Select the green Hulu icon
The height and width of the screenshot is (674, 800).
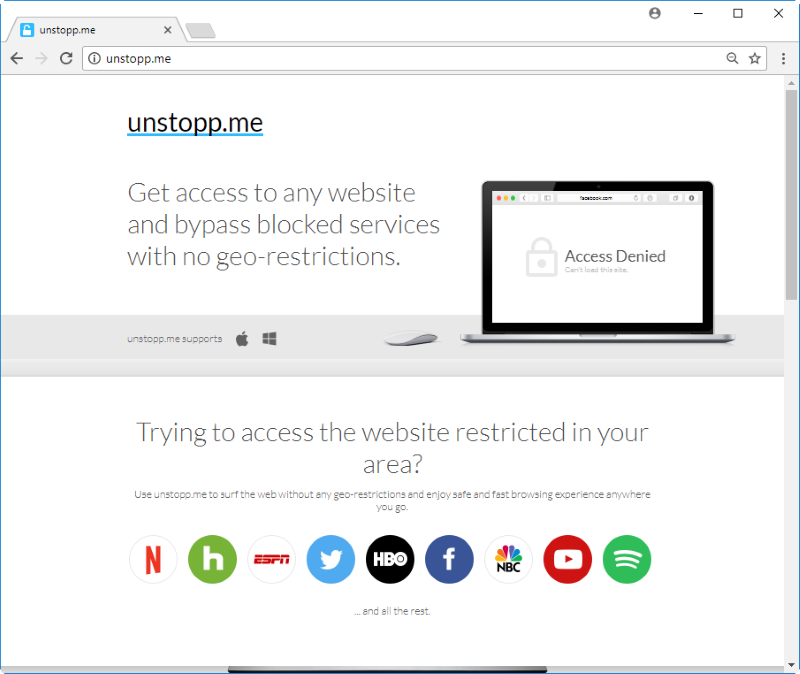click(212, 559)
